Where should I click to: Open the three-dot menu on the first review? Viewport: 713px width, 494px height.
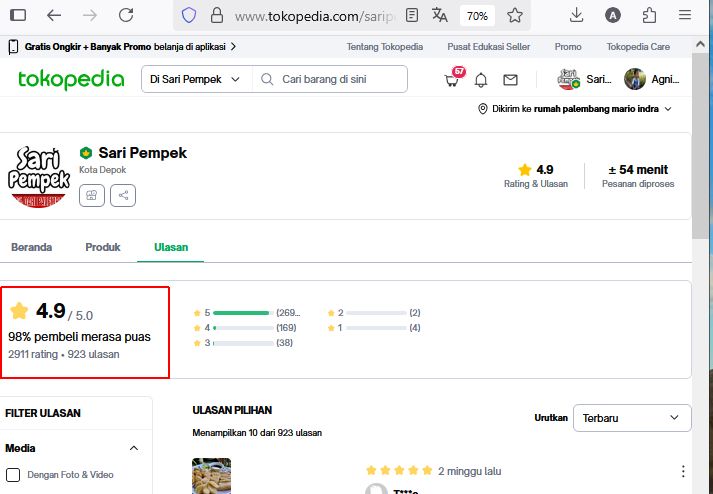tap(683, 471)
